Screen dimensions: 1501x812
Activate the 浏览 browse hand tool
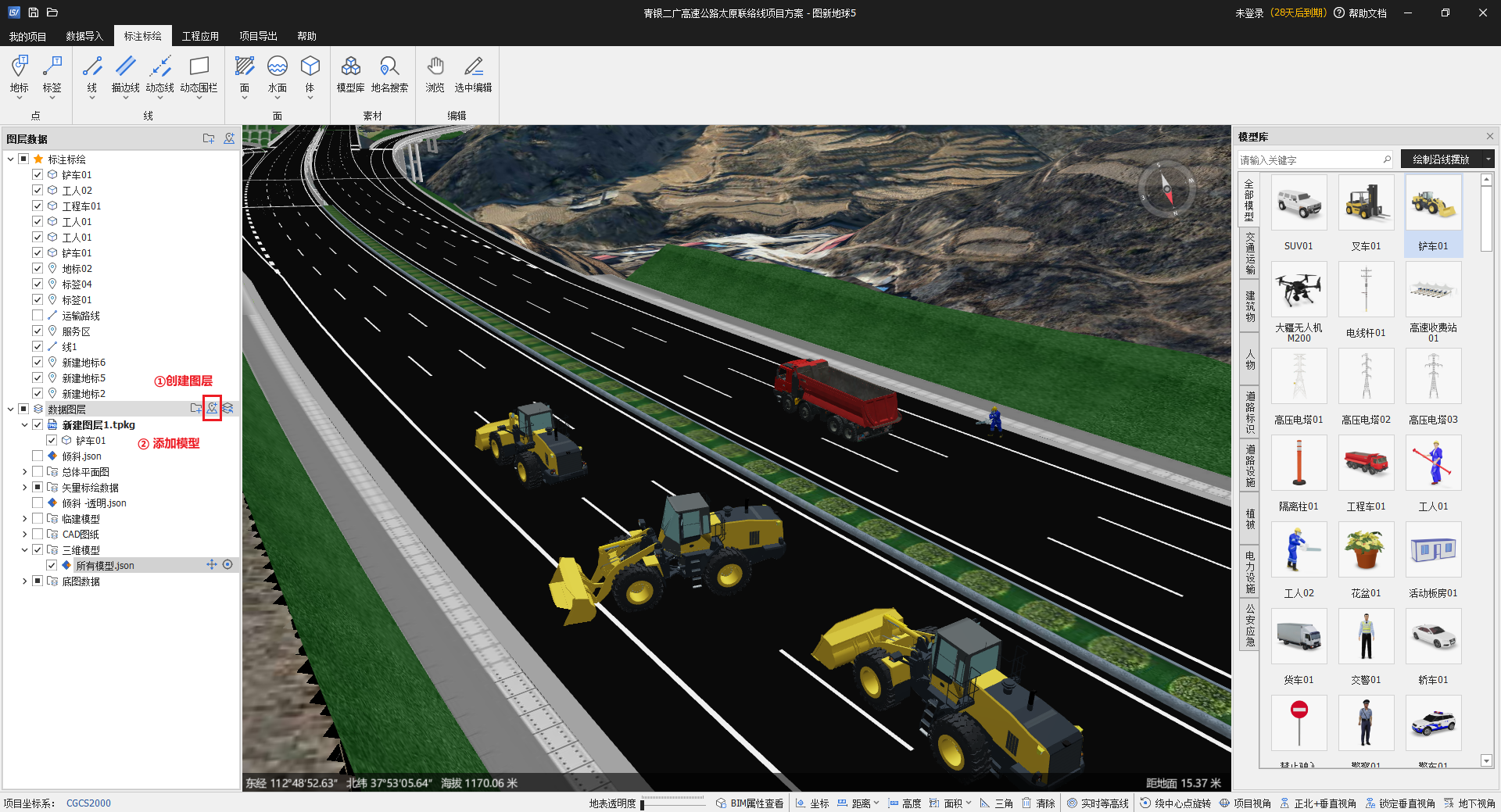point(435,74)
